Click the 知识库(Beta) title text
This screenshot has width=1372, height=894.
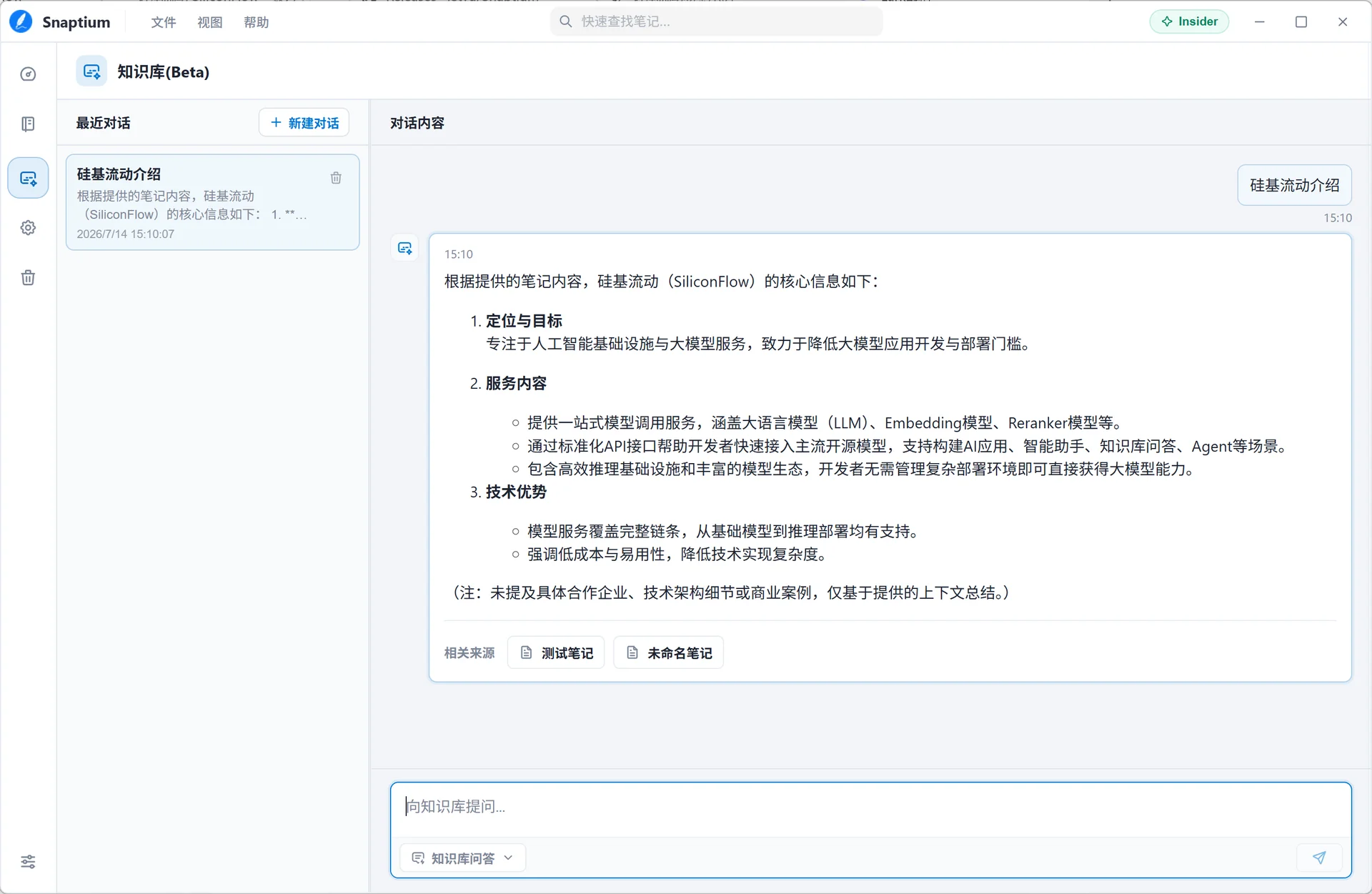[x=164, y=72]
